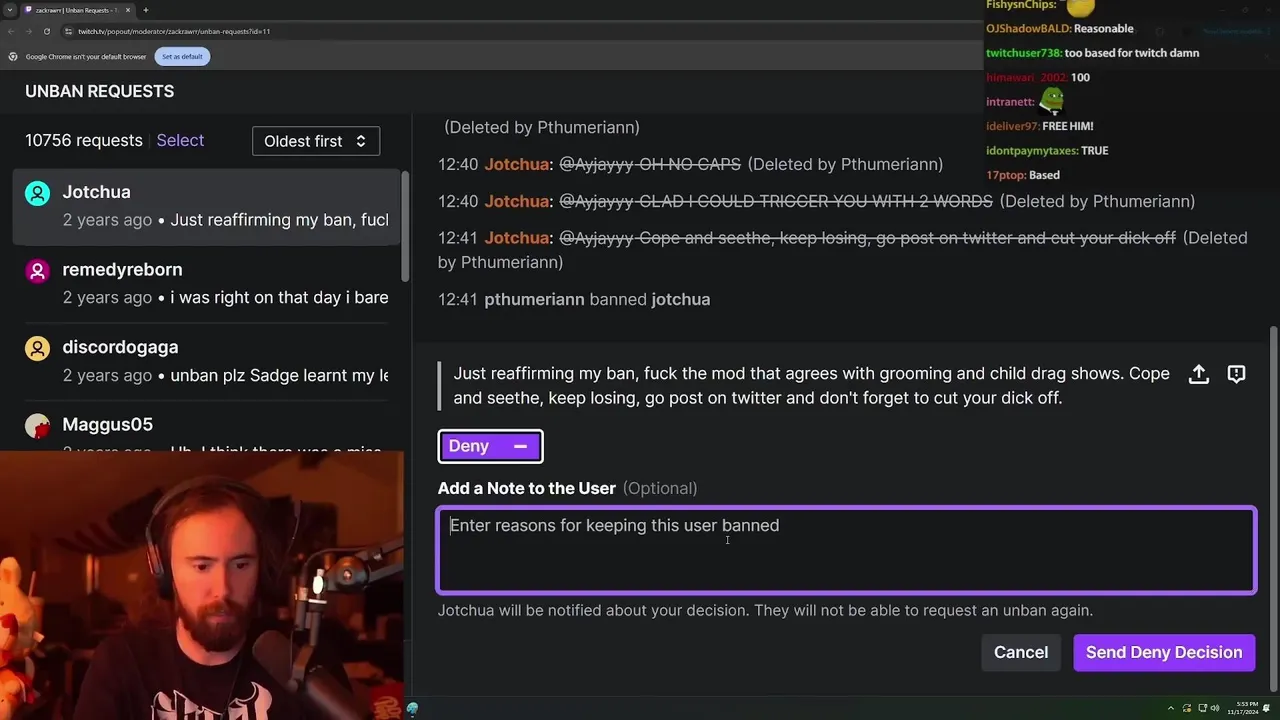Focus the note to user text field
The height and width of the screenshot is (720, 1280).
(846, 551)
